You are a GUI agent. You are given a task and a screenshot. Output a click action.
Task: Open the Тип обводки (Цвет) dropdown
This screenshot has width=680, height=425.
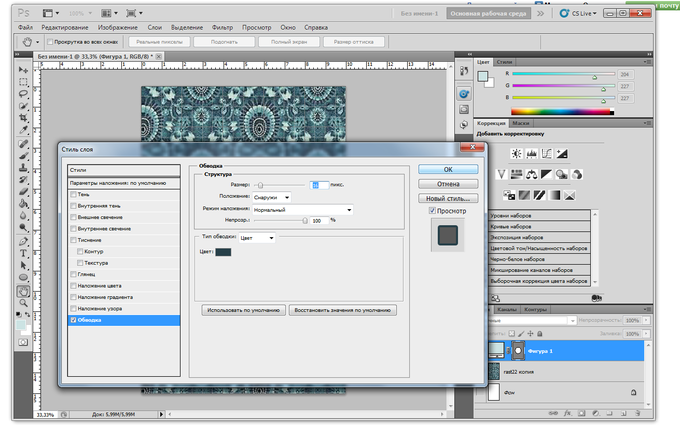tap(257, 238)
